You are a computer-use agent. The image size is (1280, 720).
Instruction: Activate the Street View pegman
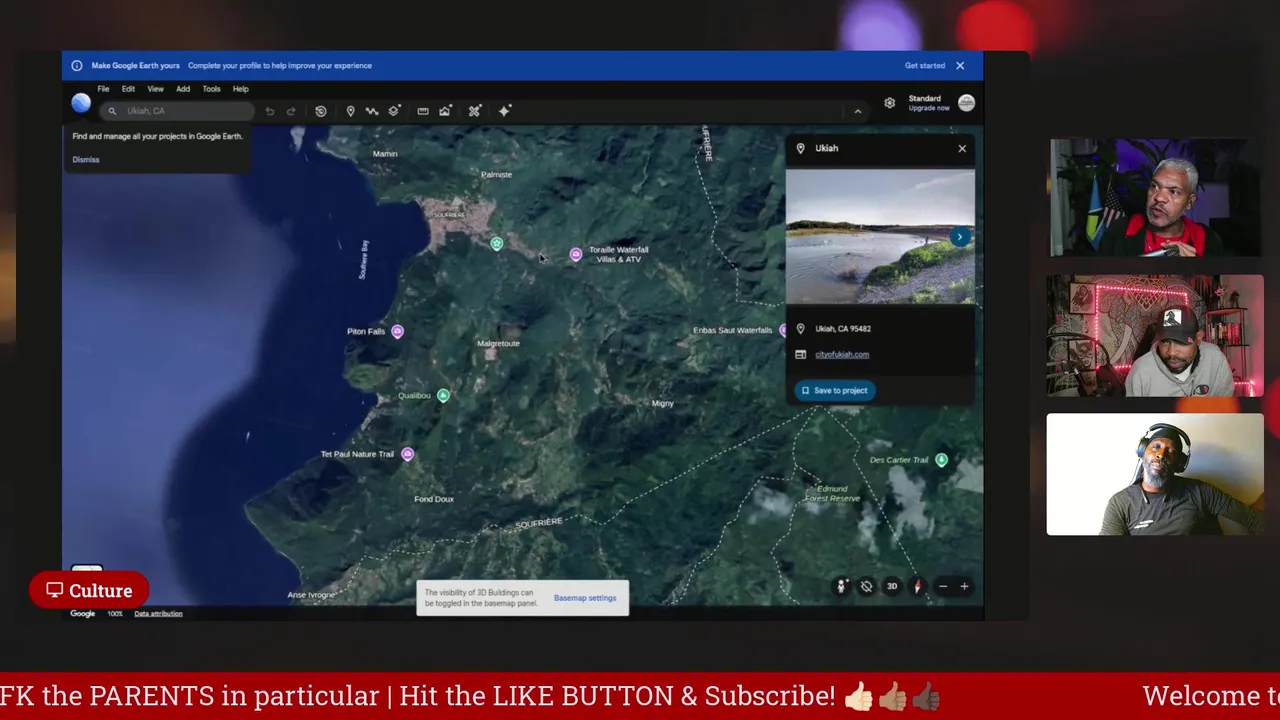click(841, 587)
